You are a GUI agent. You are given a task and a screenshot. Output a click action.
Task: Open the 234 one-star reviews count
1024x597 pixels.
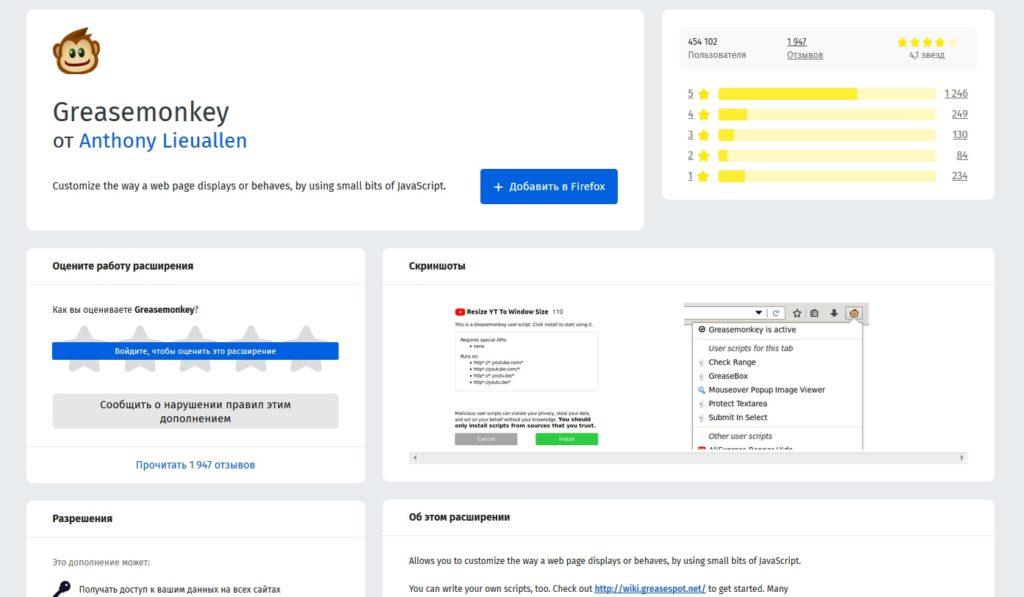[959, 176]
